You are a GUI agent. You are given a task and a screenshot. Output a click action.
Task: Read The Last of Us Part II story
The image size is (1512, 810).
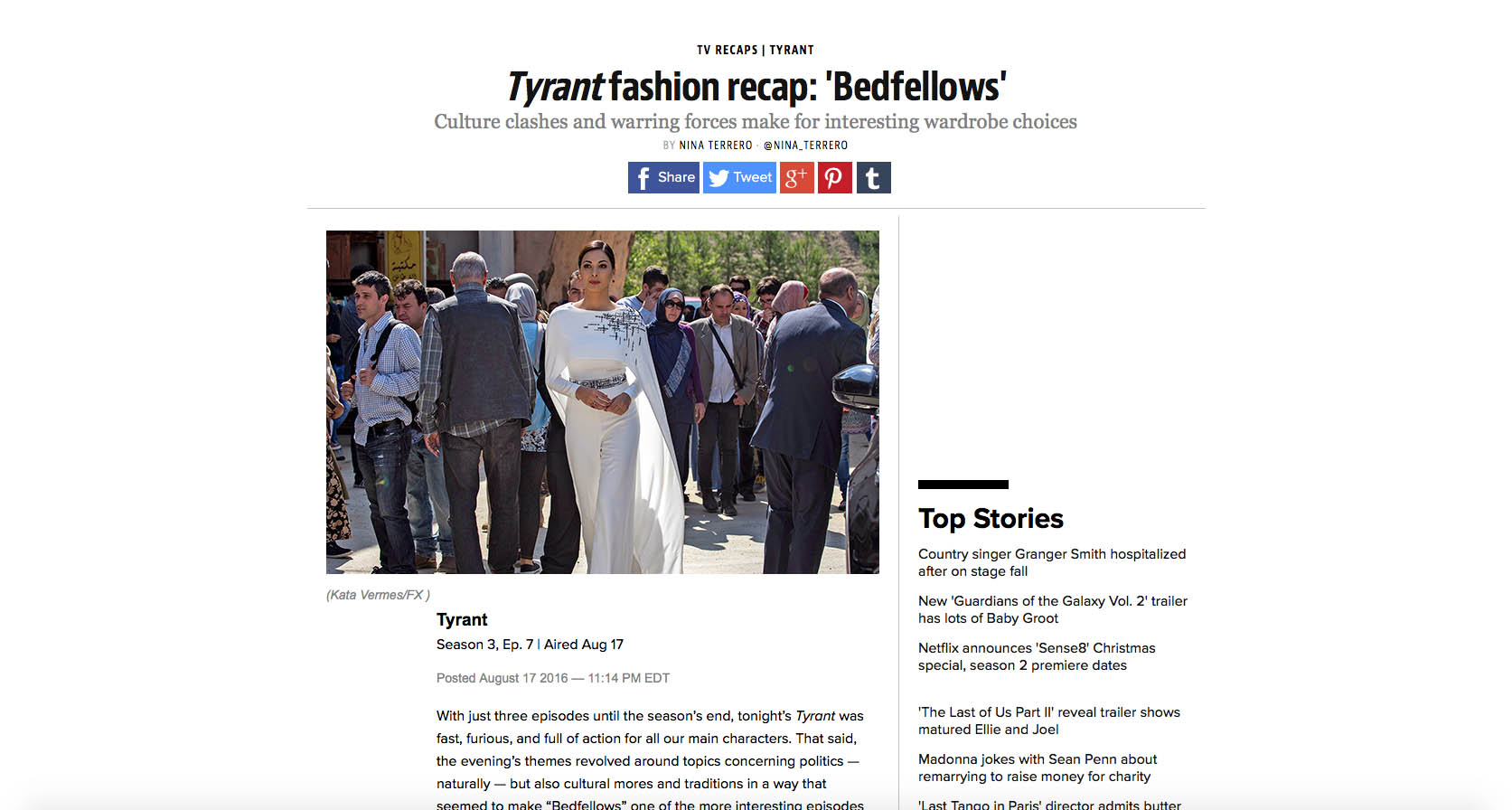(x=1049, y=721)
